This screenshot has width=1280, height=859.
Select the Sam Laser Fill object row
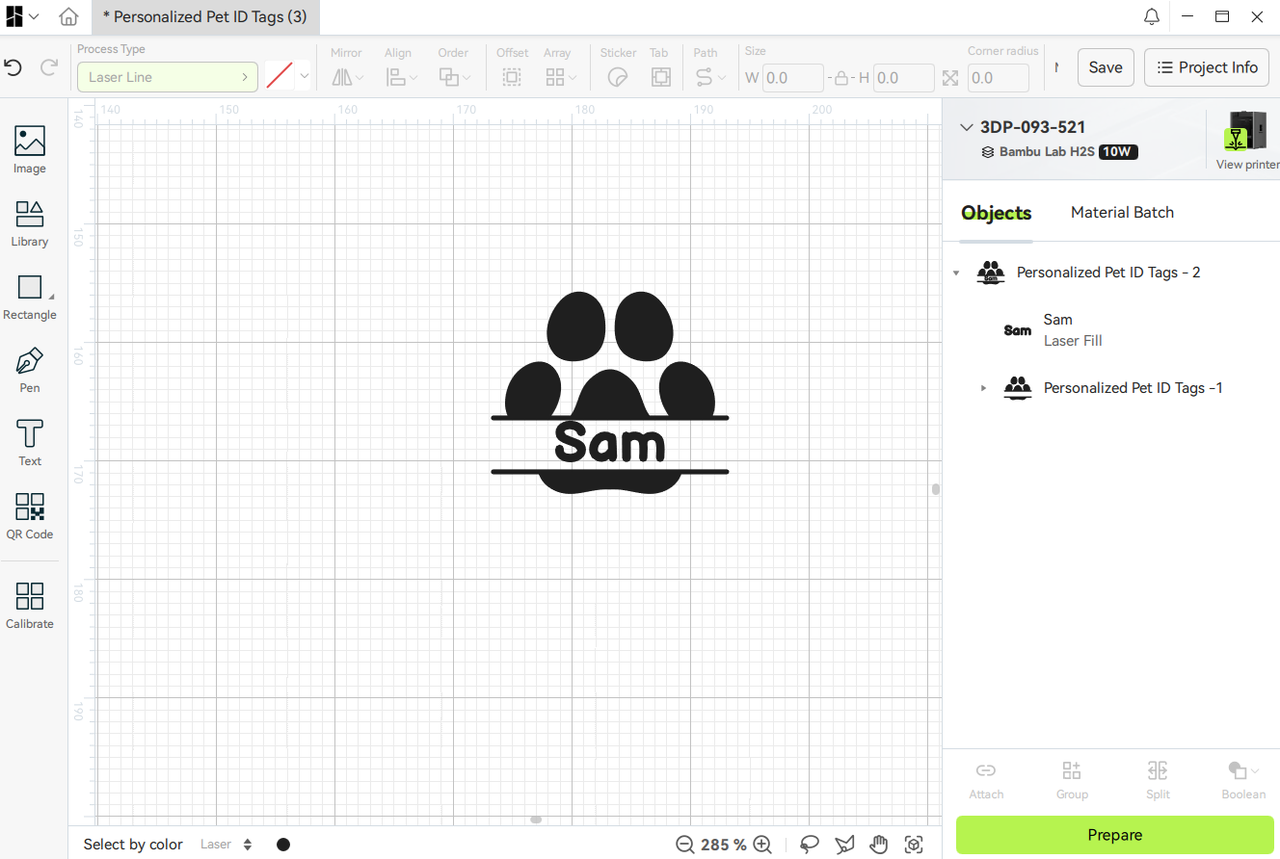coord(1111,330)
